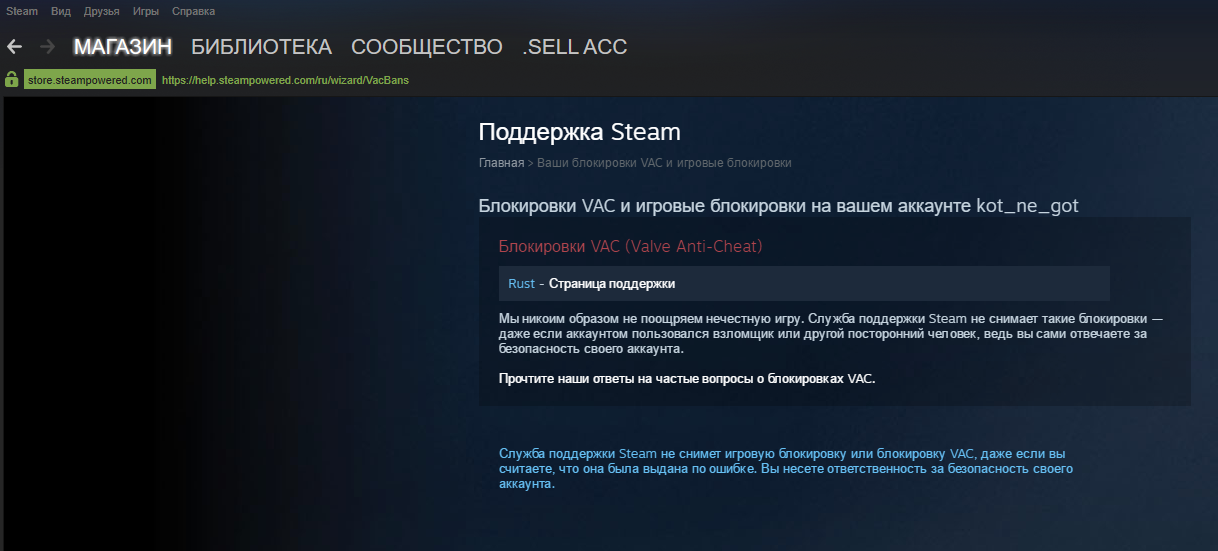Open the Вид menu

61,11
